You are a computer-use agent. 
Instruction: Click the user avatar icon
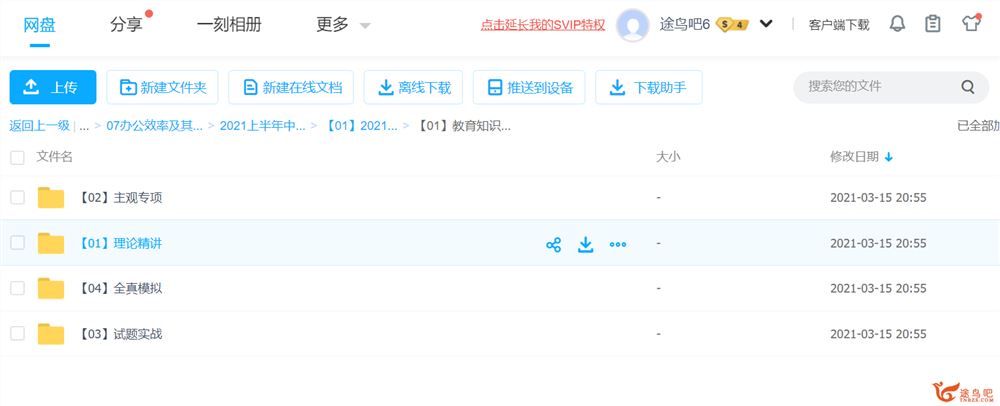point(633,25)
